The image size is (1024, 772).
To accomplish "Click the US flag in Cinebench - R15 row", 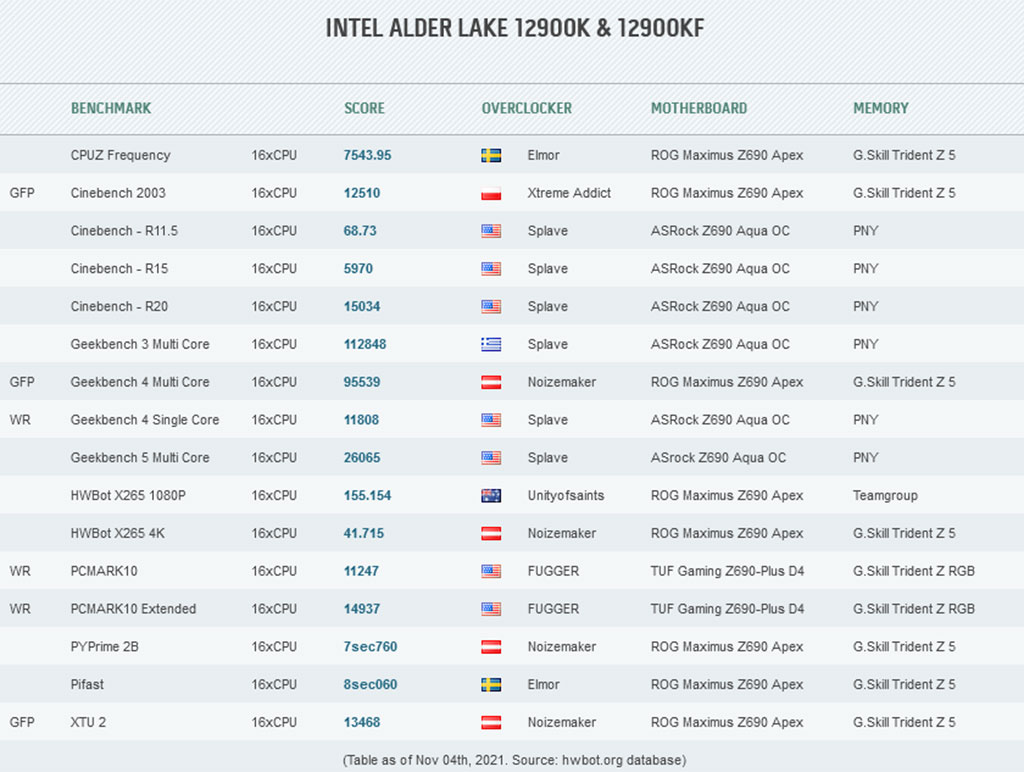I will pyautogui.click(x=491, y=268).
